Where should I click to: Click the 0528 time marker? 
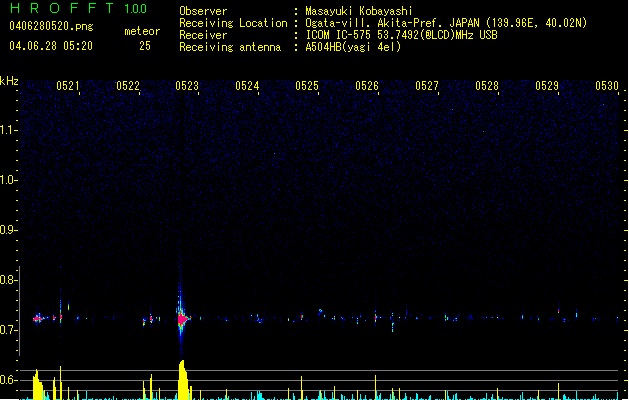click(x=487, y=86)
